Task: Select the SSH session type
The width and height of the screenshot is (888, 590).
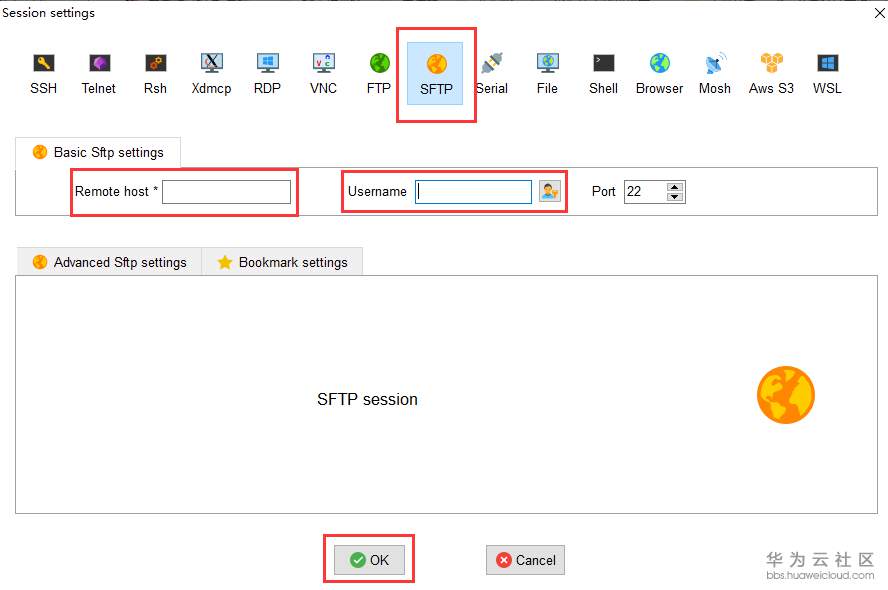Action: click(44, 74)
